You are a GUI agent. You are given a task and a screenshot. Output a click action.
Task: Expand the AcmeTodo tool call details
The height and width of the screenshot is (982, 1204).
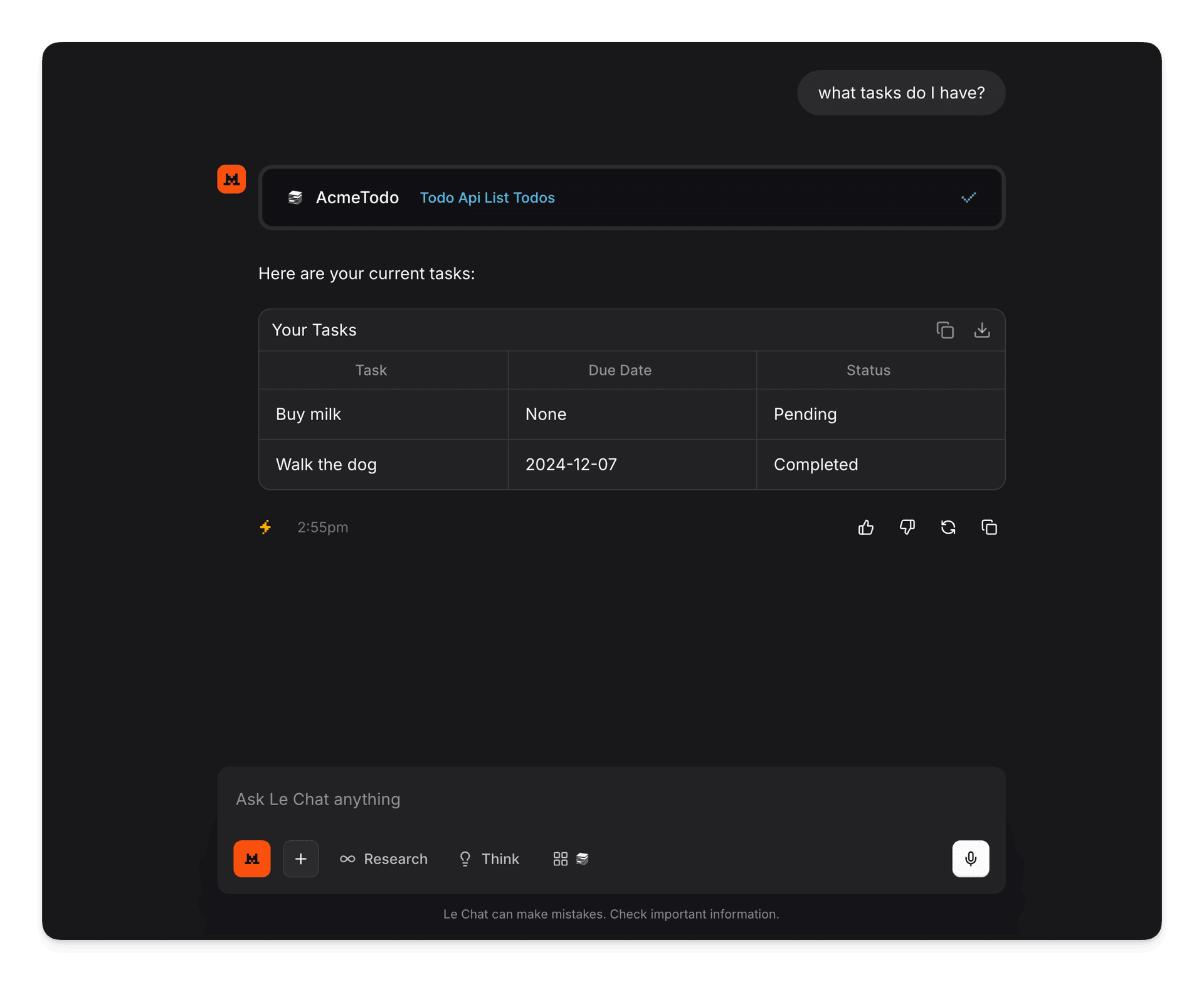click(969, 198)
